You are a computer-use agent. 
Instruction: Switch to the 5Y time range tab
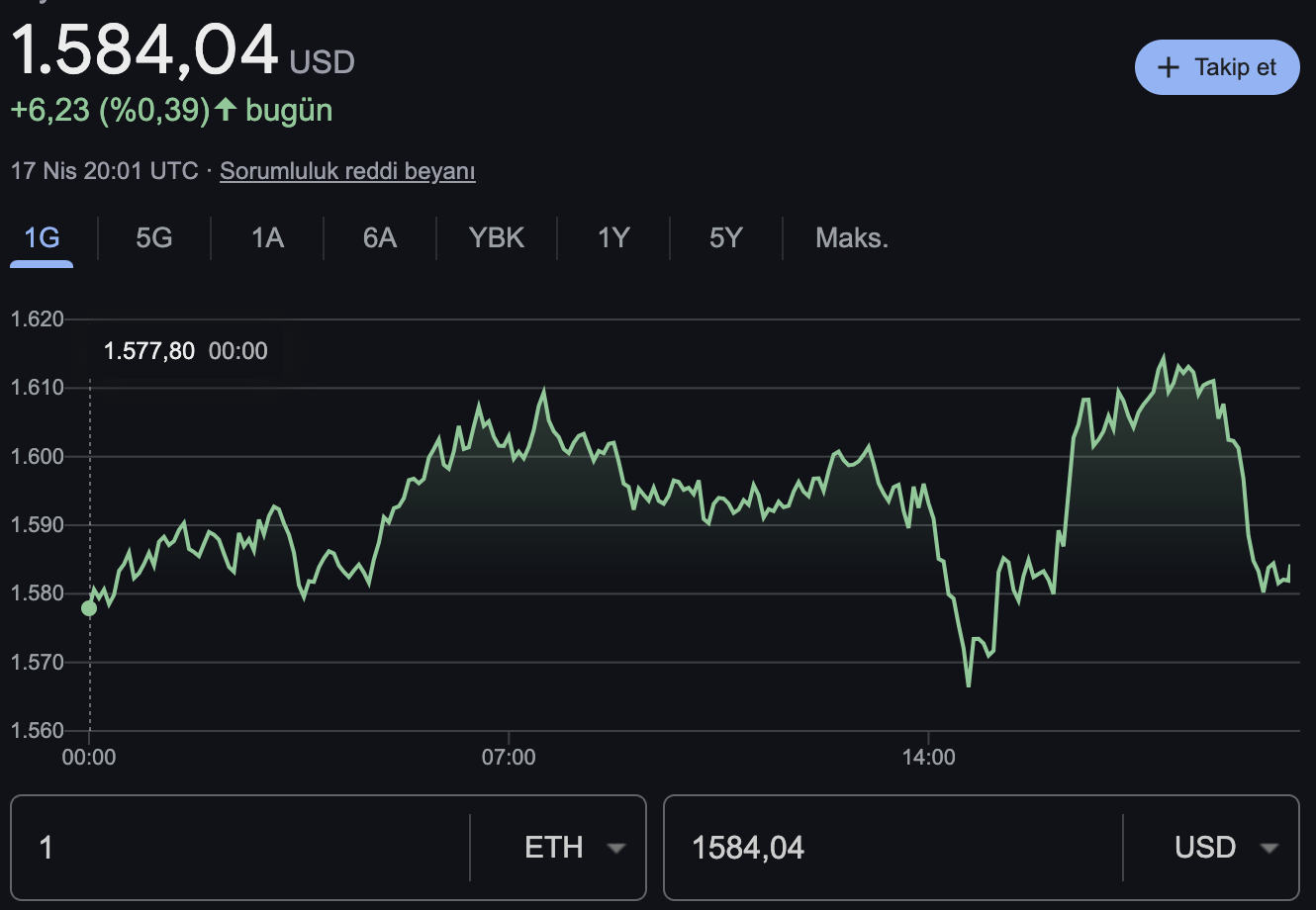(725, 237)
